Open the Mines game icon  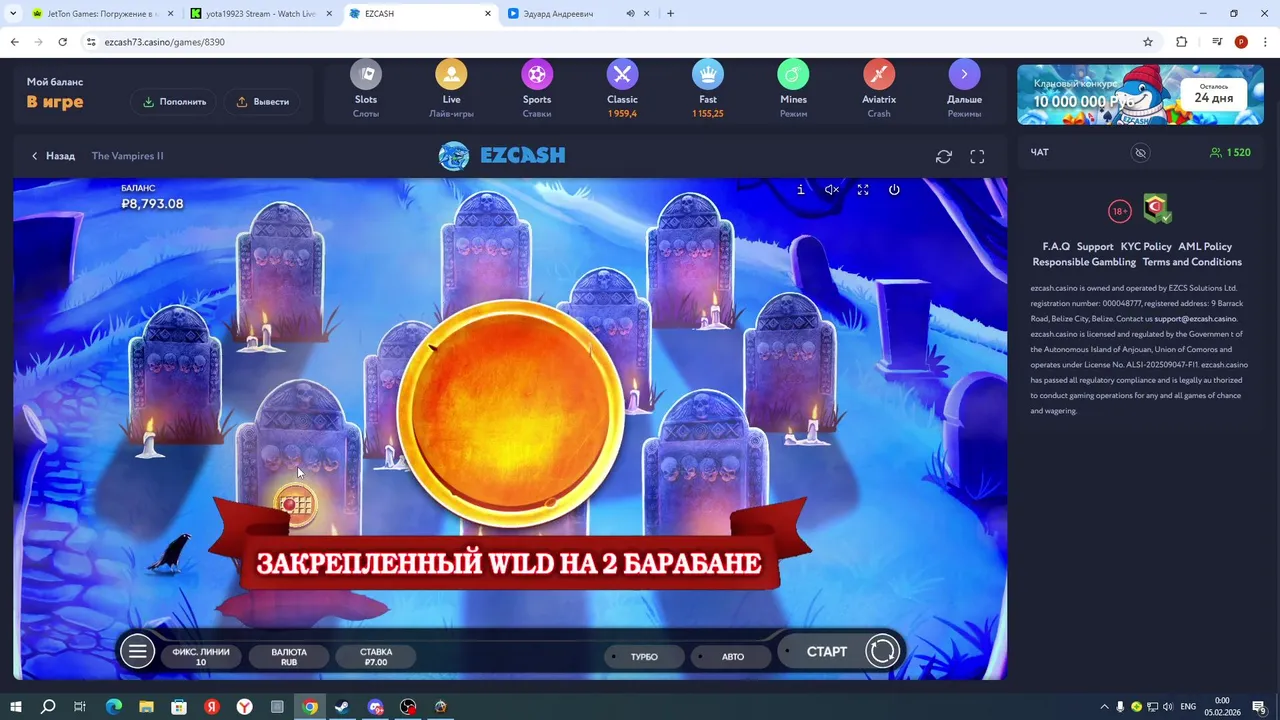793,75
